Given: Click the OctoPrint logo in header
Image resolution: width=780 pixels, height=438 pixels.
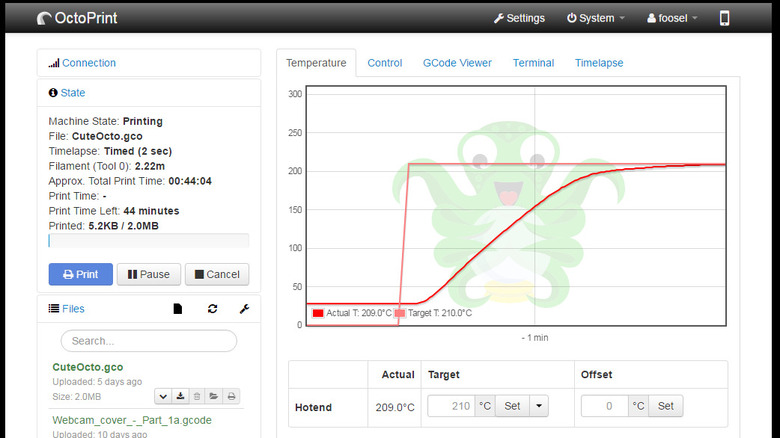Looking at the screenshot, I should coord(77,18).
